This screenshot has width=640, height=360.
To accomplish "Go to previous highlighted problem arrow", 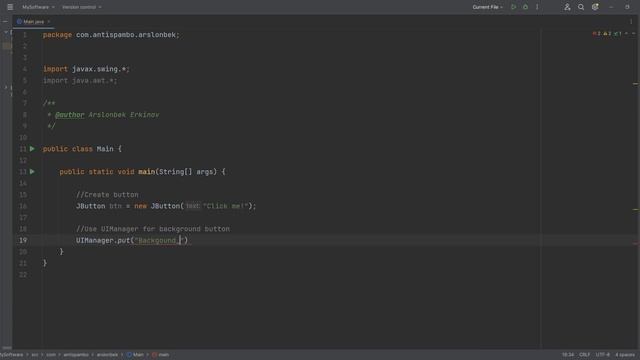I will point(627,33).
